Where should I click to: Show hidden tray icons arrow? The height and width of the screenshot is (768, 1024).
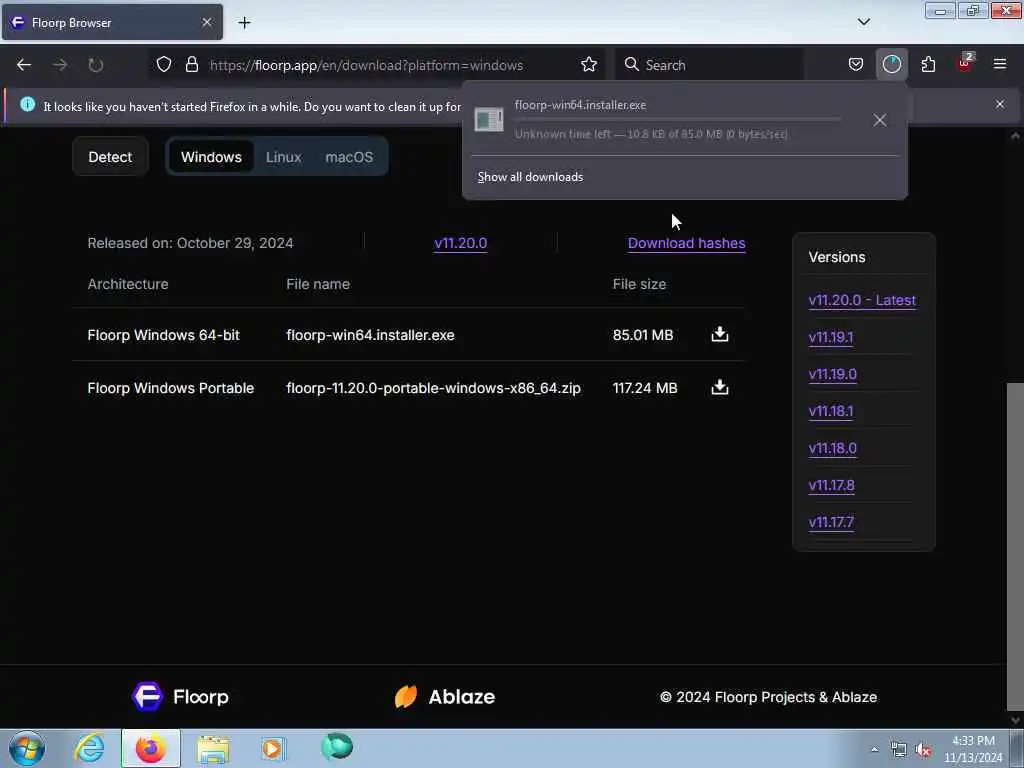(874, 749)
